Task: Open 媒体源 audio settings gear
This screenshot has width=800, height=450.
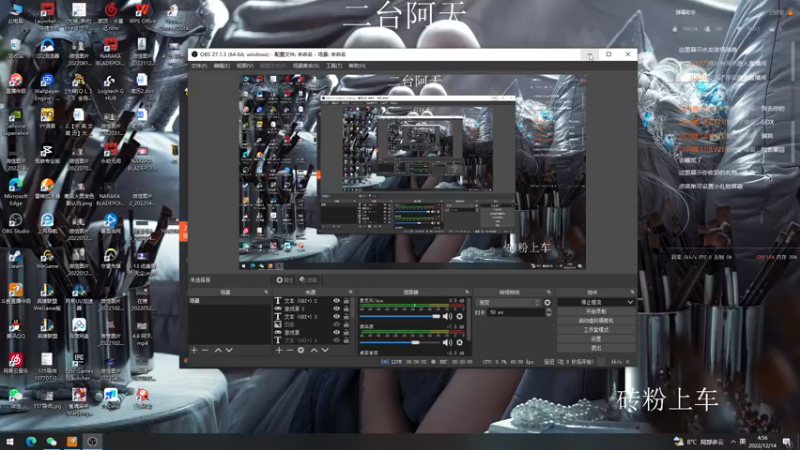Action: coord(460,342)
